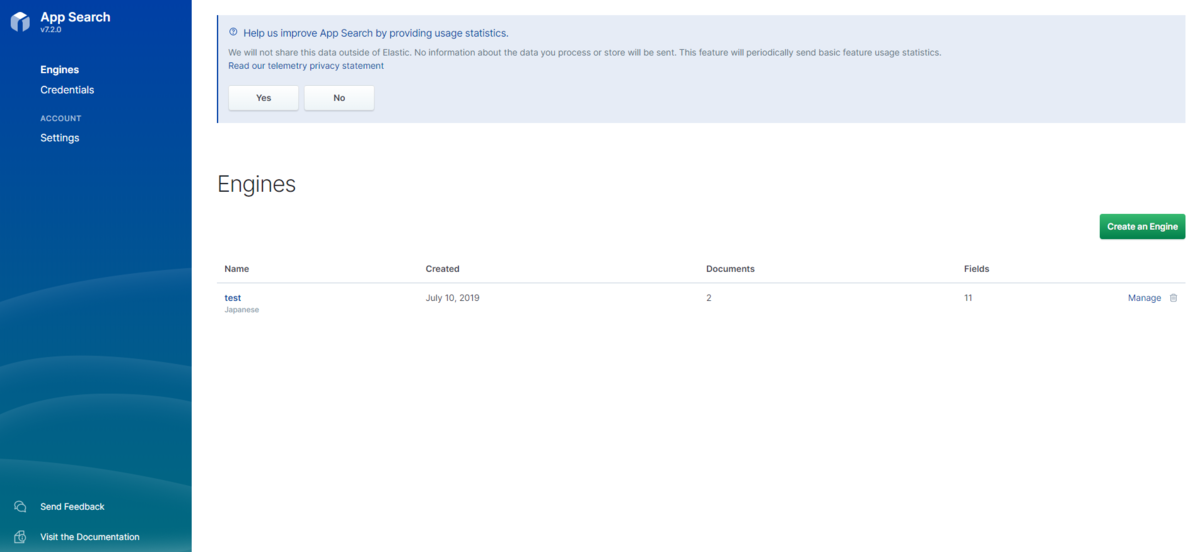
Task: Click the App Search title text
Action: coord(75,17)
